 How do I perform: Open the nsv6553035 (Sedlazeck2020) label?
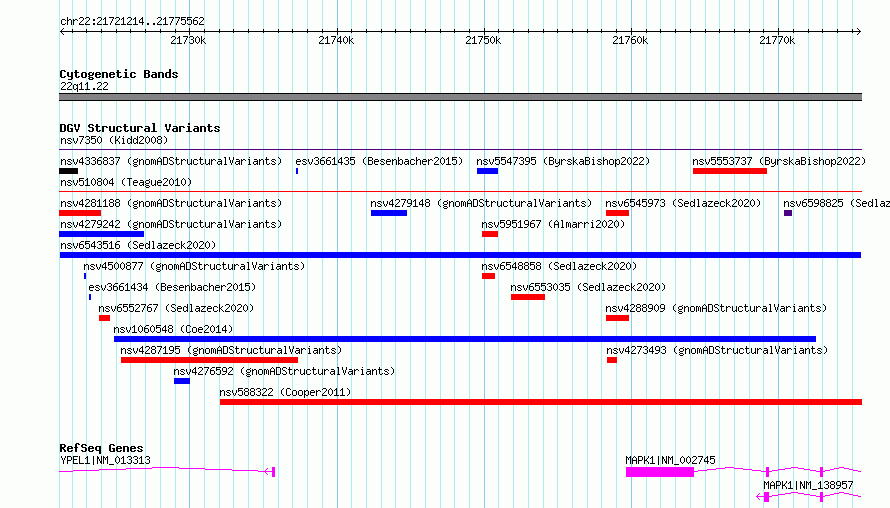589,287
